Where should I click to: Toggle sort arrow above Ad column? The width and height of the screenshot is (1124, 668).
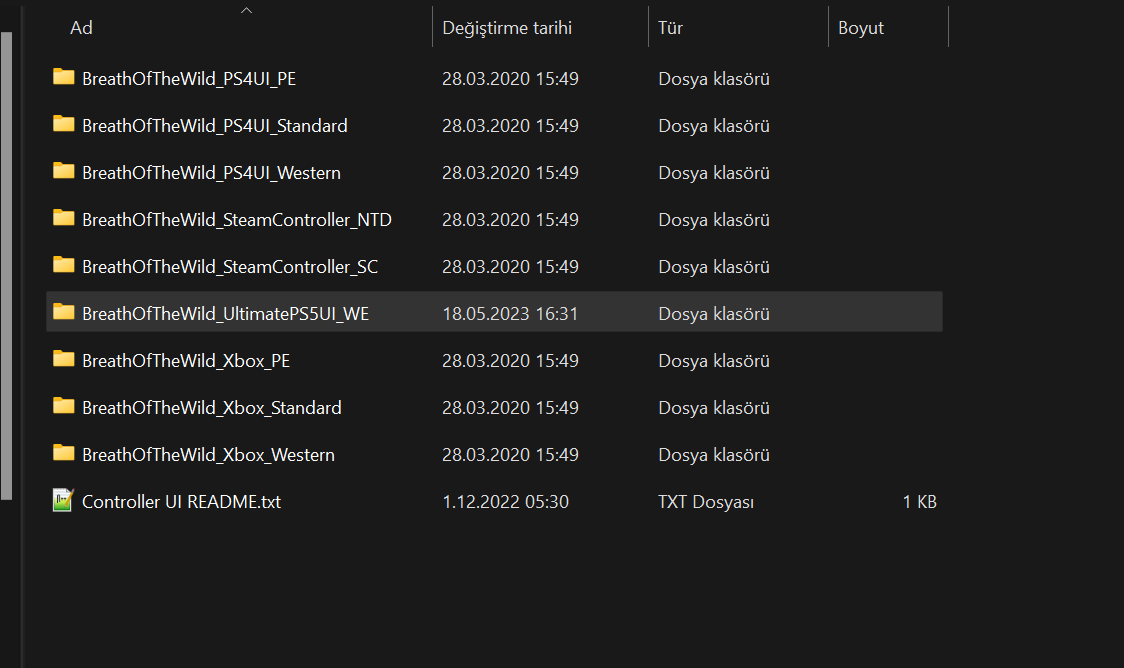click(x=246, y=11)
